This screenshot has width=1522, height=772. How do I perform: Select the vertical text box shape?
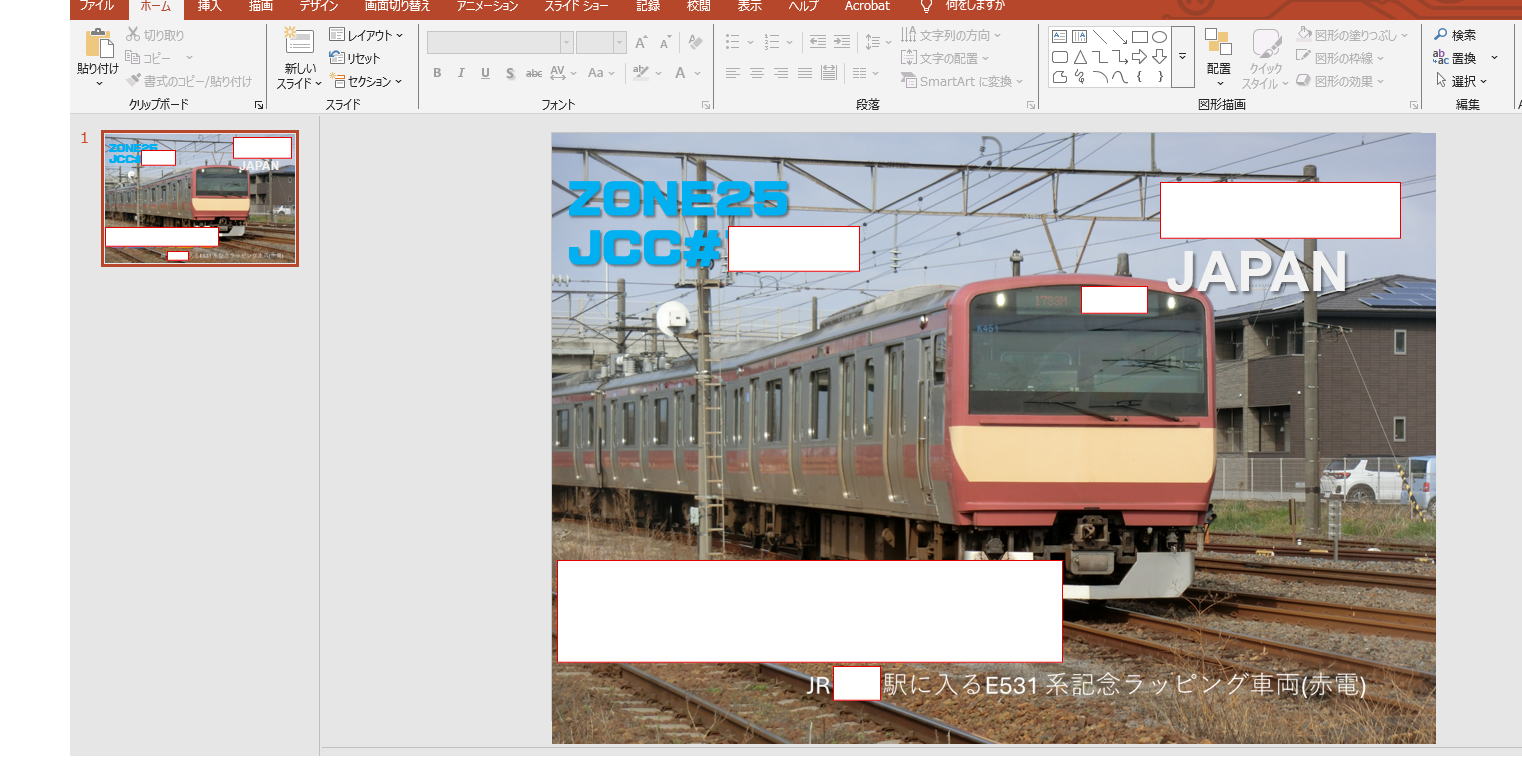tap(1080, 37)
